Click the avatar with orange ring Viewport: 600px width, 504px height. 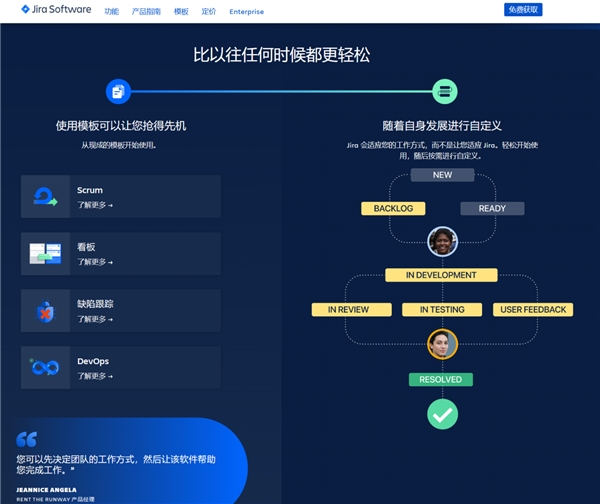click(x=442, y=344)
